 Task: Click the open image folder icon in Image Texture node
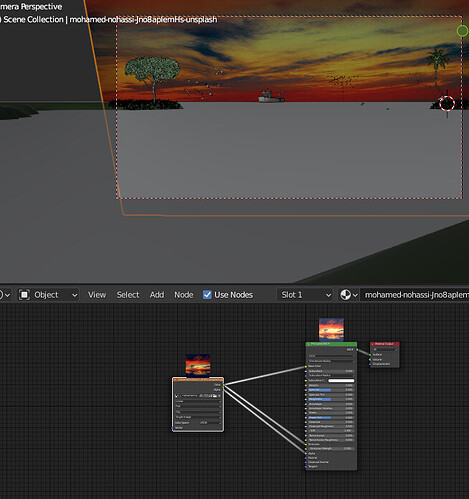point(215,396)
